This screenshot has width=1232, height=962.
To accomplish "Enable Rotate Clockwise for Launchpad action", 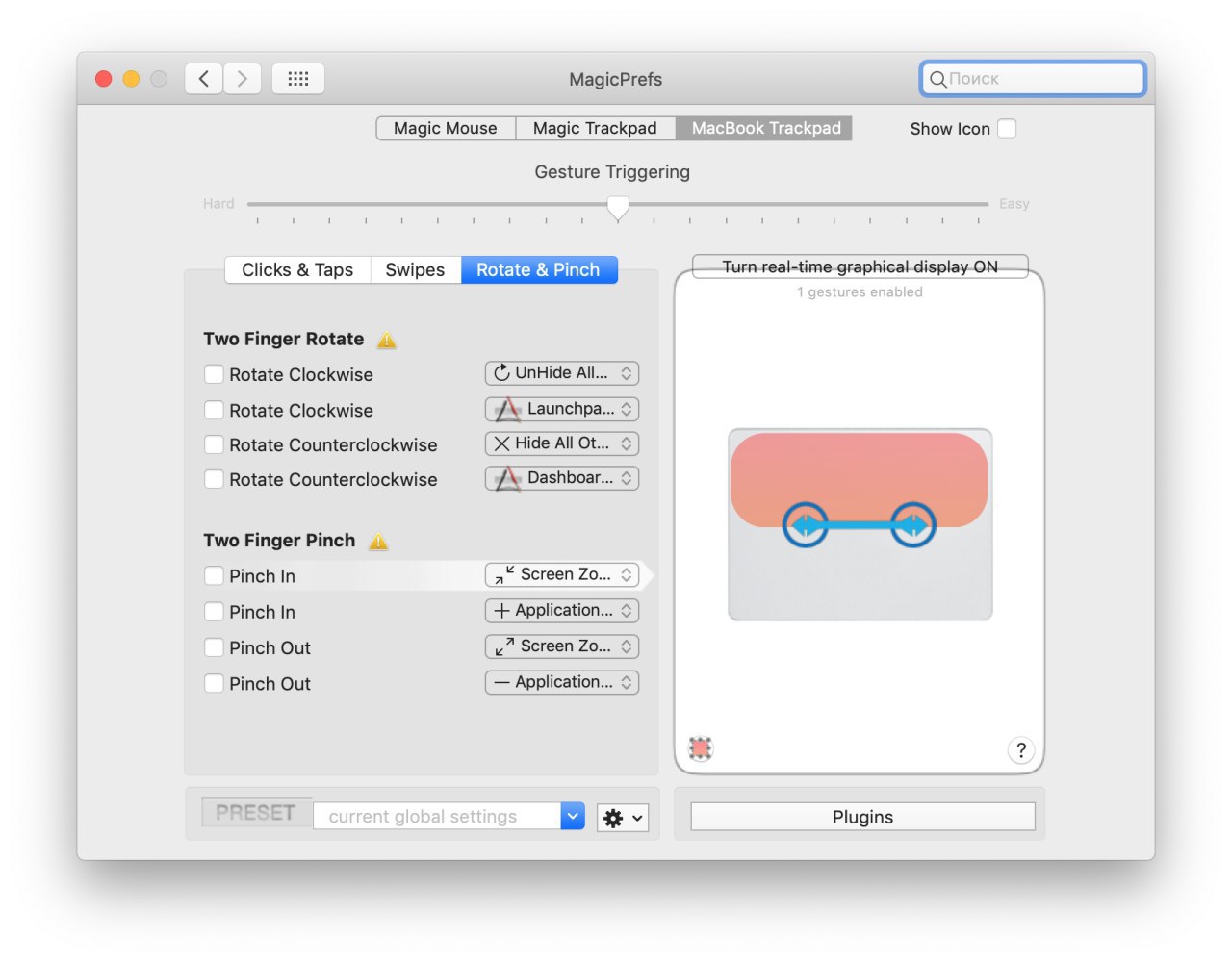I will (x=214, y=410).
